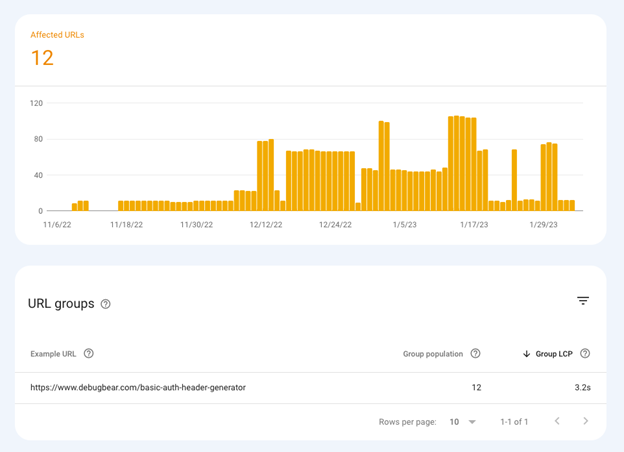
Task: Click the help icon beside Group population
Action: click(475, 354)
